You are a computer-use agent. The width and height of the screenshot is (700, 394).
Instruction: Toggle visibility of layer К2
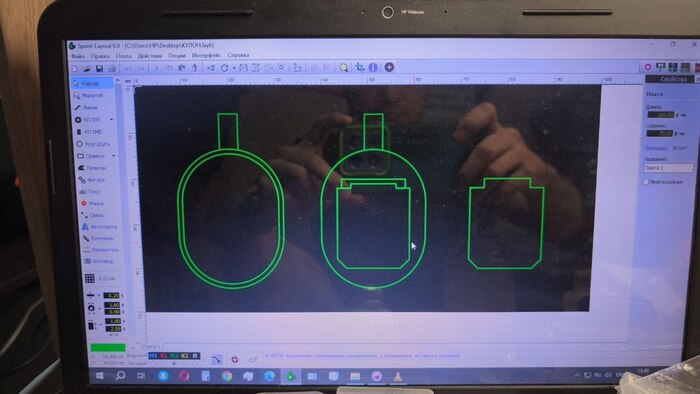(x=185, y=356)
